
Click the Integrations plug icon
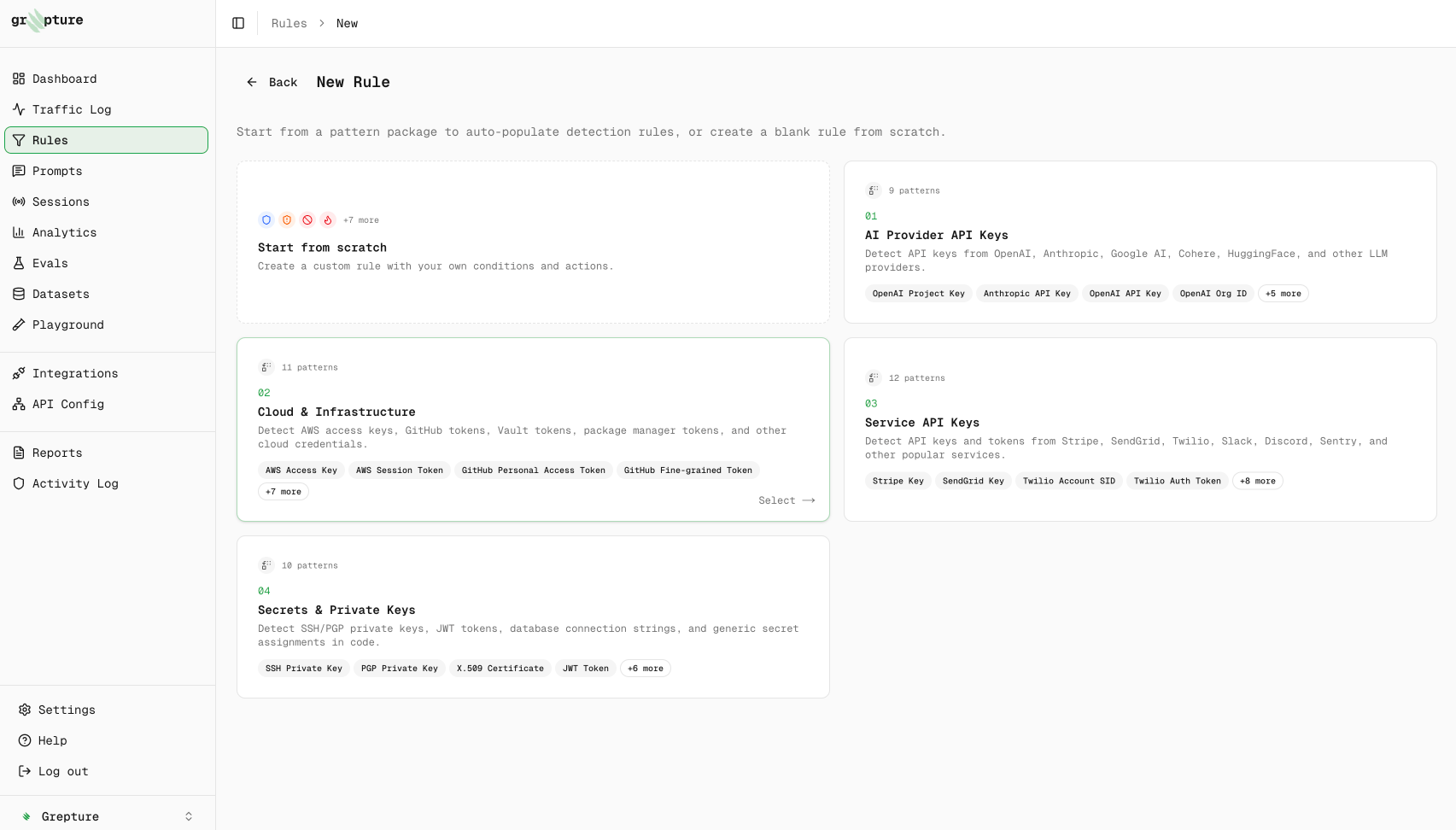tap(19, 373)
